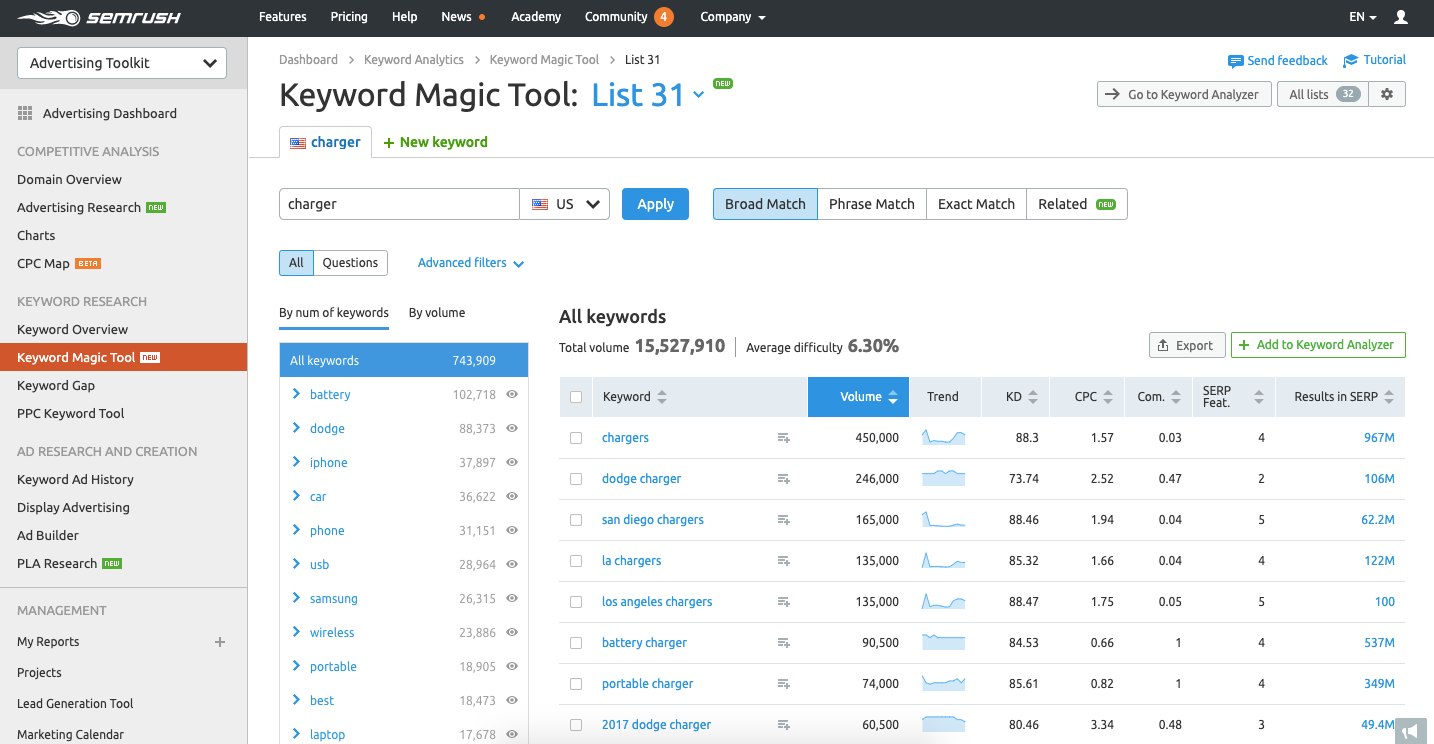This screenshot has height=744, width=1434.
Task: Select the Phrase Match tab
Action: pyautogui.click(x=872, y=204)
